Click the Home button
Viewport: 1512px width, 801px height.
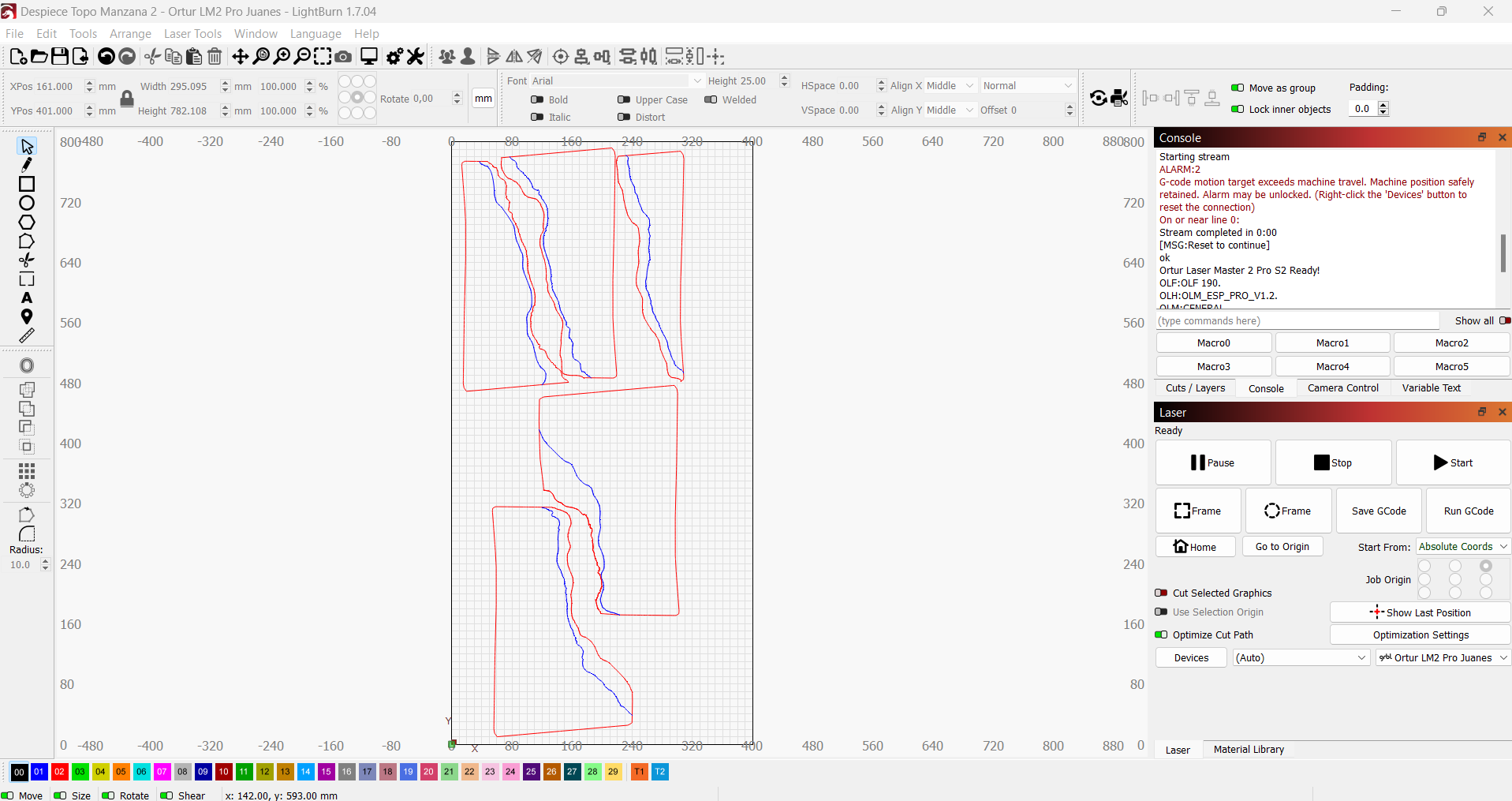pyautogui.click(x=1195, y=547)
